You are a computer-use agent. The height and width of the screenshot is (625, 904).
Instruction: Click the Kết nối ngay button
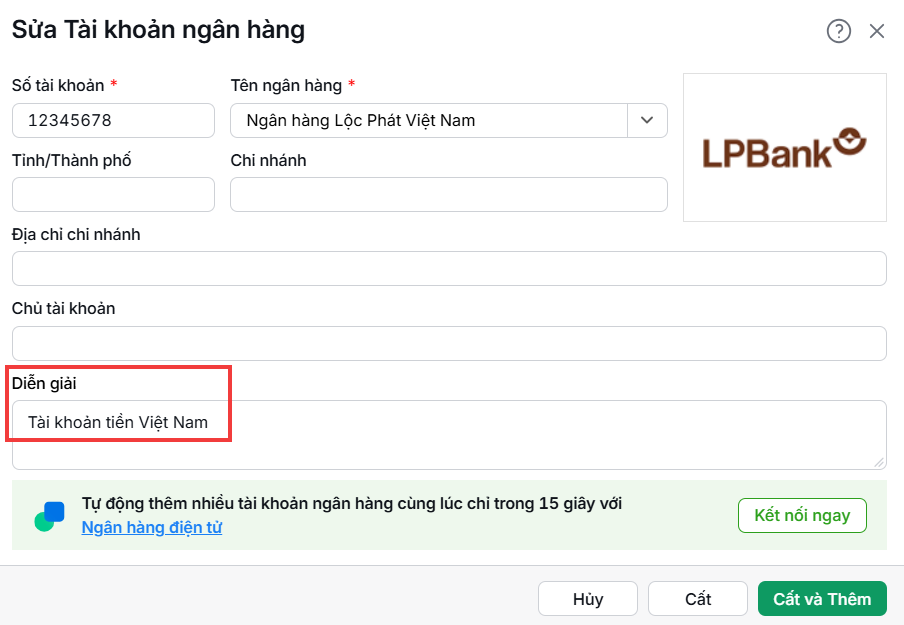[802, 515]
